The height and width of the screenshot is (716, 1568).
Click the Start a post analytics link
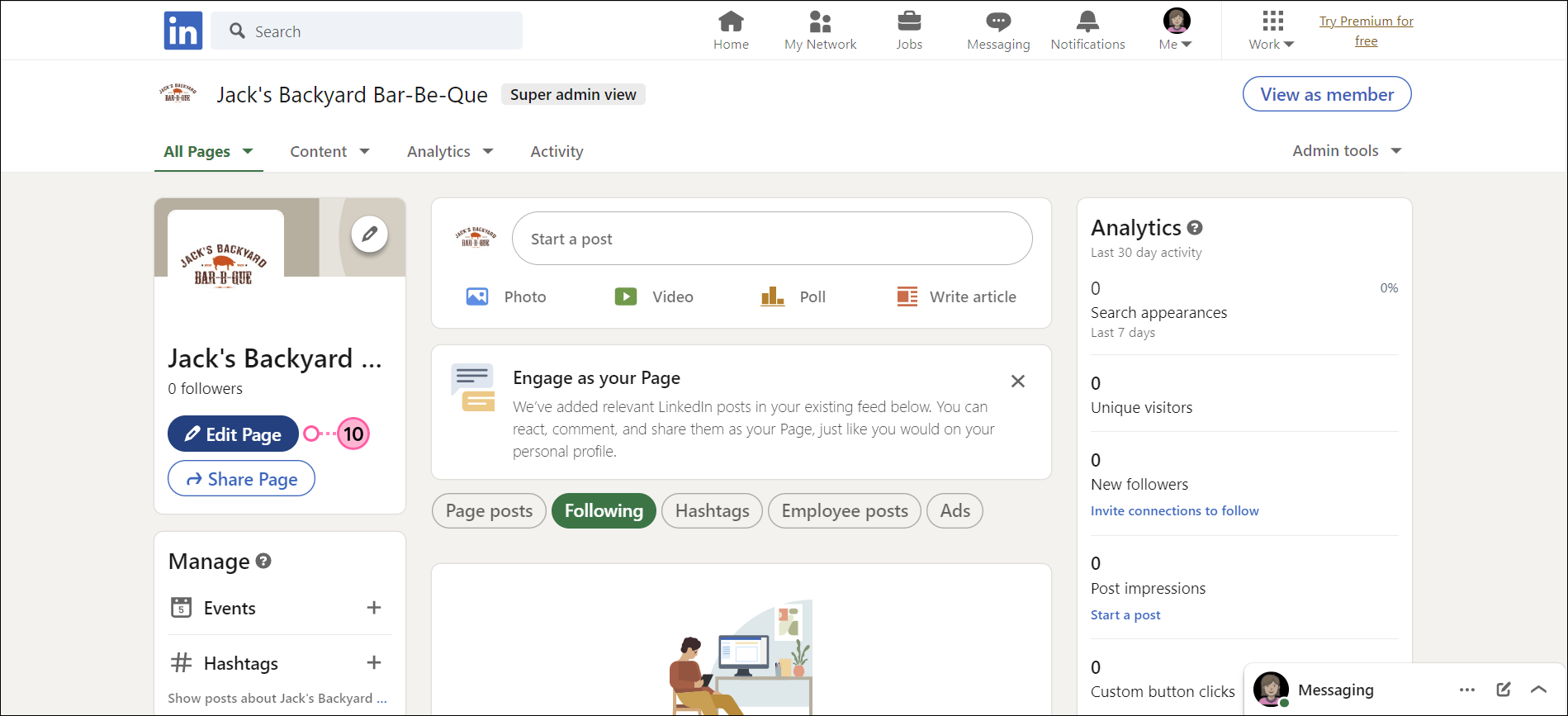click(x=1125, y=614)
